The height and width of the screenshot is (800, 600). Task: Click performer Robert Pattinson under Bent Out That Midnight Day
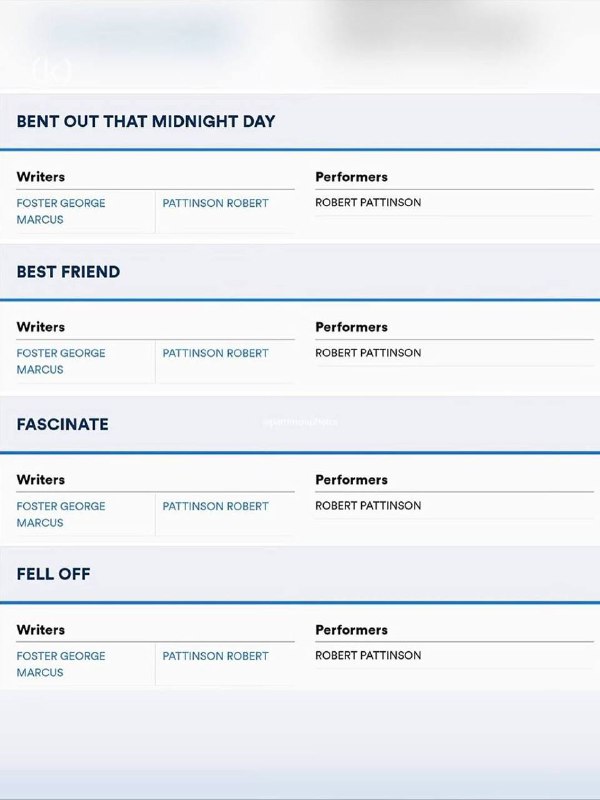[x=368, y=203]
